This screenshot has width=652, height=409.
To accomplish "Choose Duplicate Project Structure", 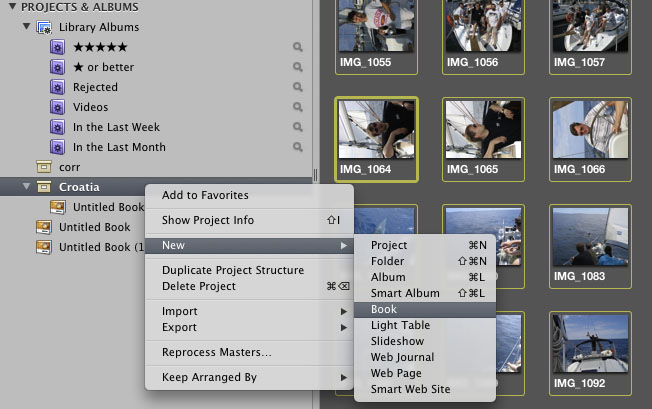I will coord(249,270).
